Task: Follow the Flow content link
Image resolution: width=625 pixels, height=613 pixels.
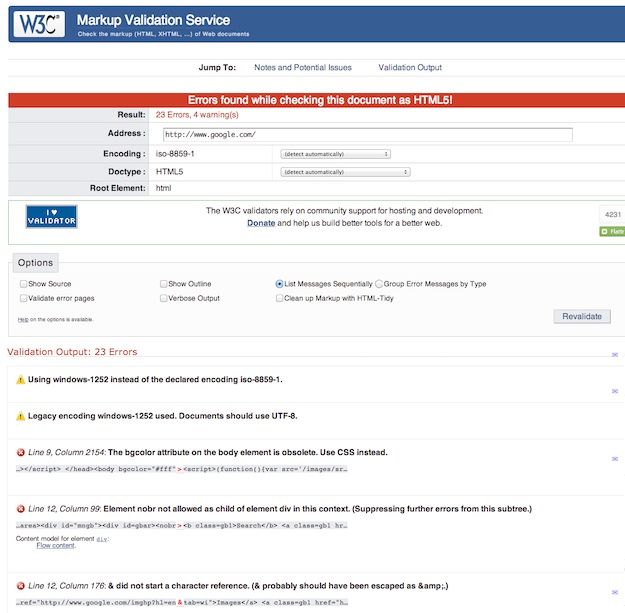Action: 55,546
